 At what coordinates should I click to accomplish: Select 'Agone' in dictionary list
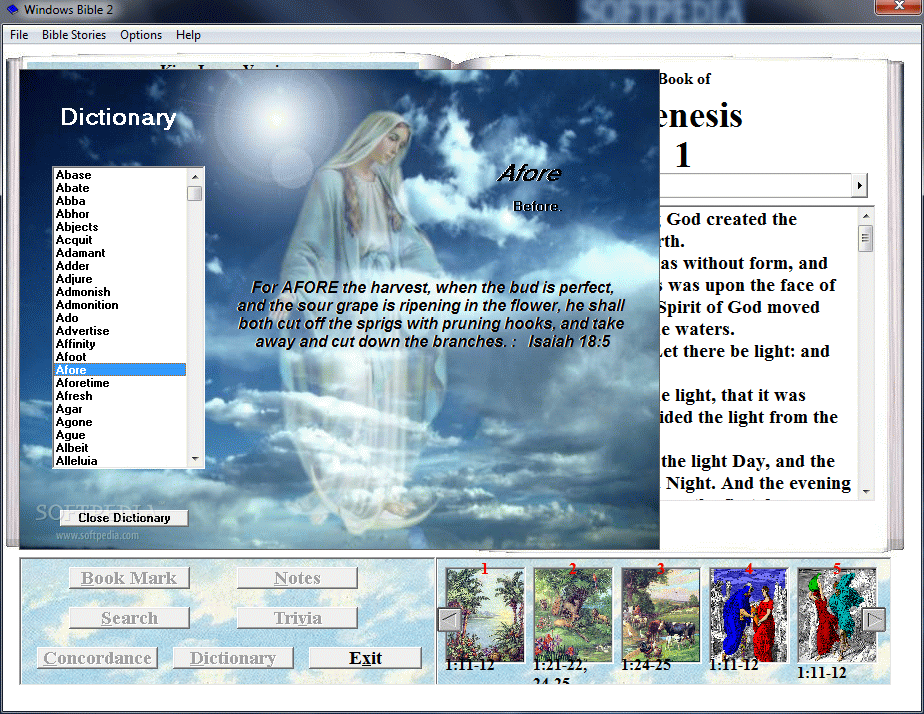(120, 422)
